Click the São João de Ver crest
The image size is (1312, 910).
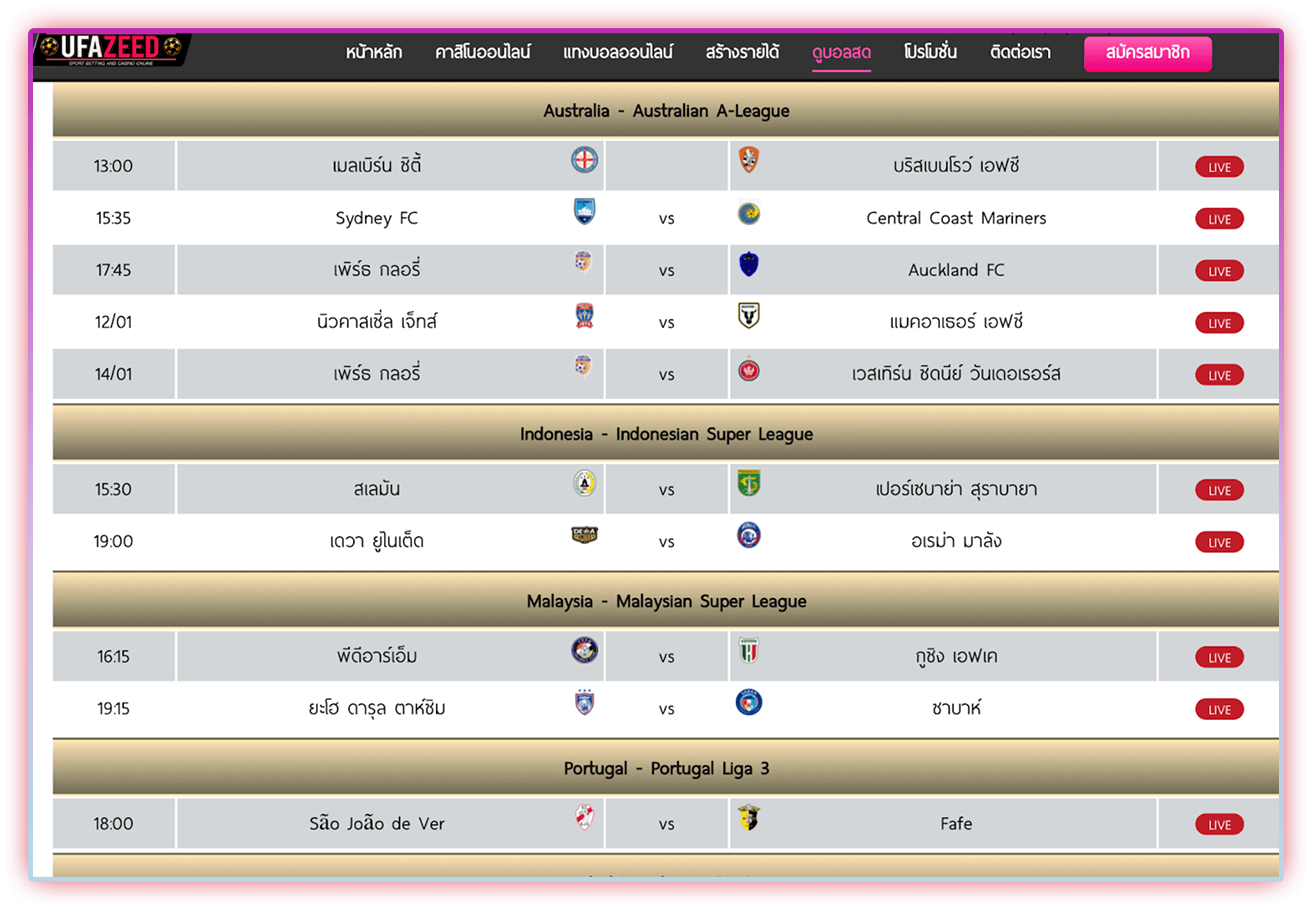[x=584, y=818]
